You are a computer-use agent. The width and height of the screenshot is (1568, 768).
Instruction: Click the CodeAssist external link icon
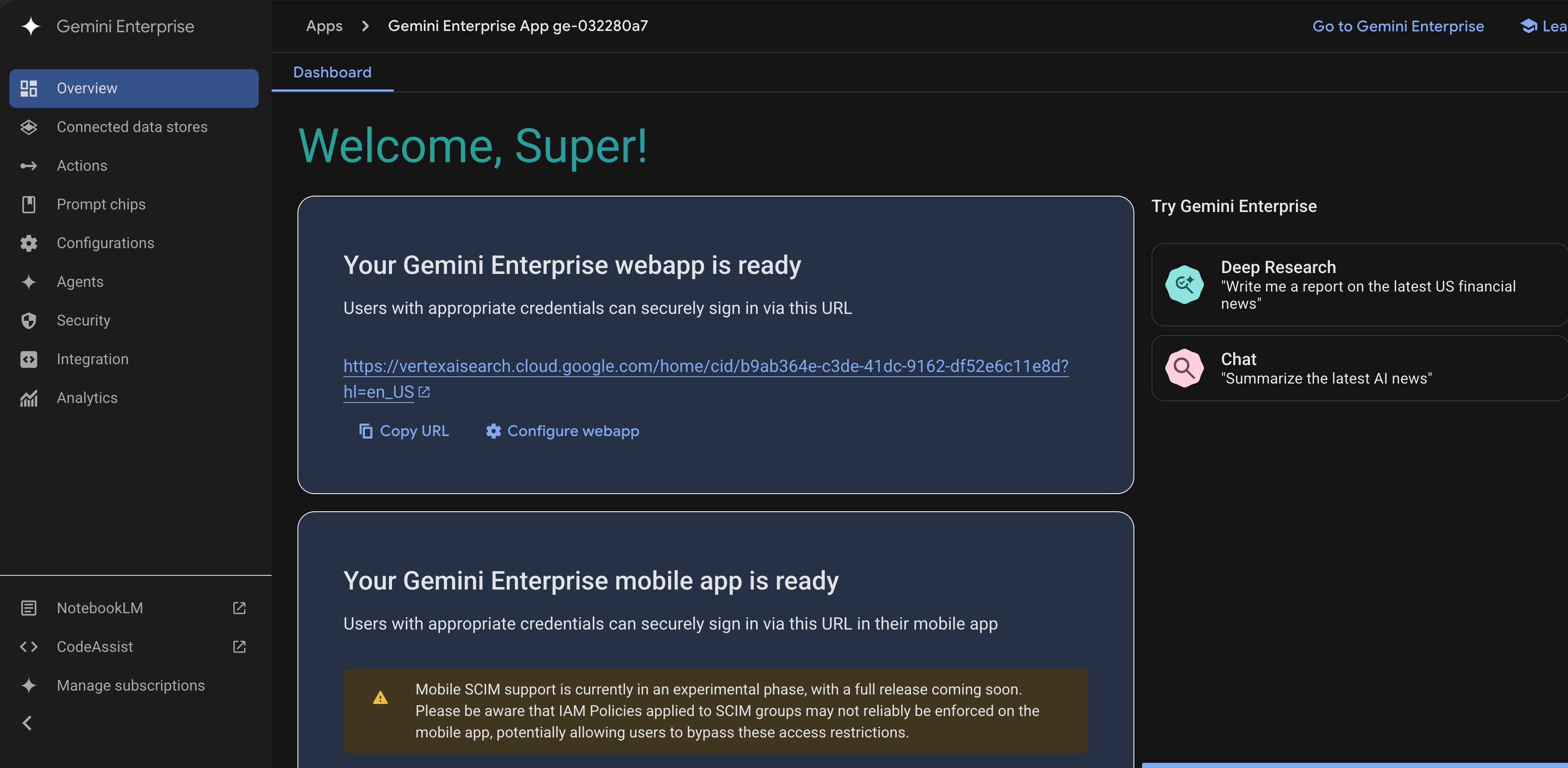click(x=239, y=647)
